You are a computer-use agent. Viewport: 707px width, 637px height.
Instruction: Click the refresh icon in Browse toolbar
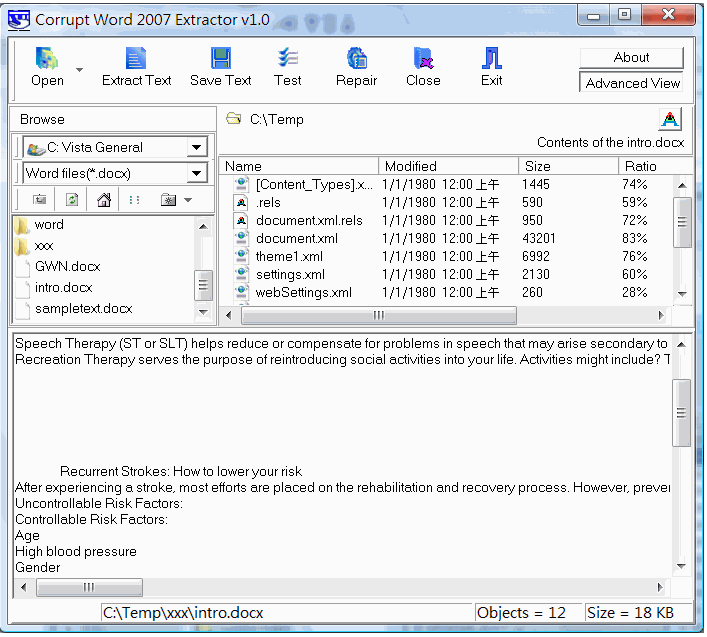tap(72, 200)
